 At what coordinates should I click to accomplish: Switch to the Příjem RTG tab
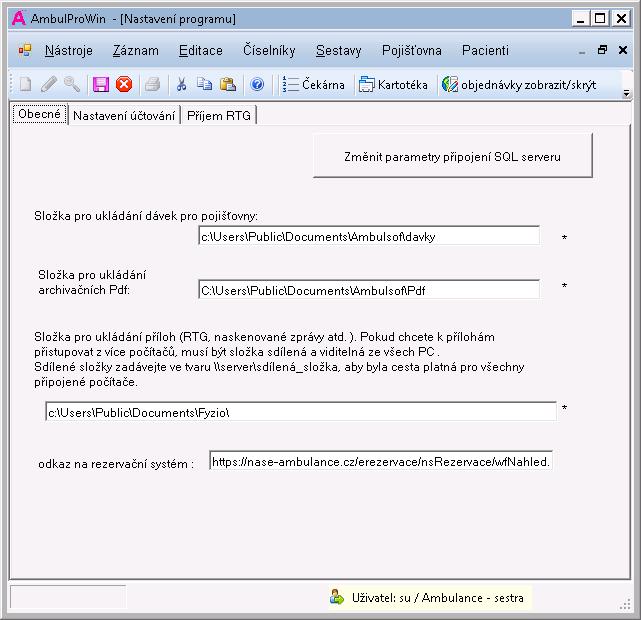point(219,116)
